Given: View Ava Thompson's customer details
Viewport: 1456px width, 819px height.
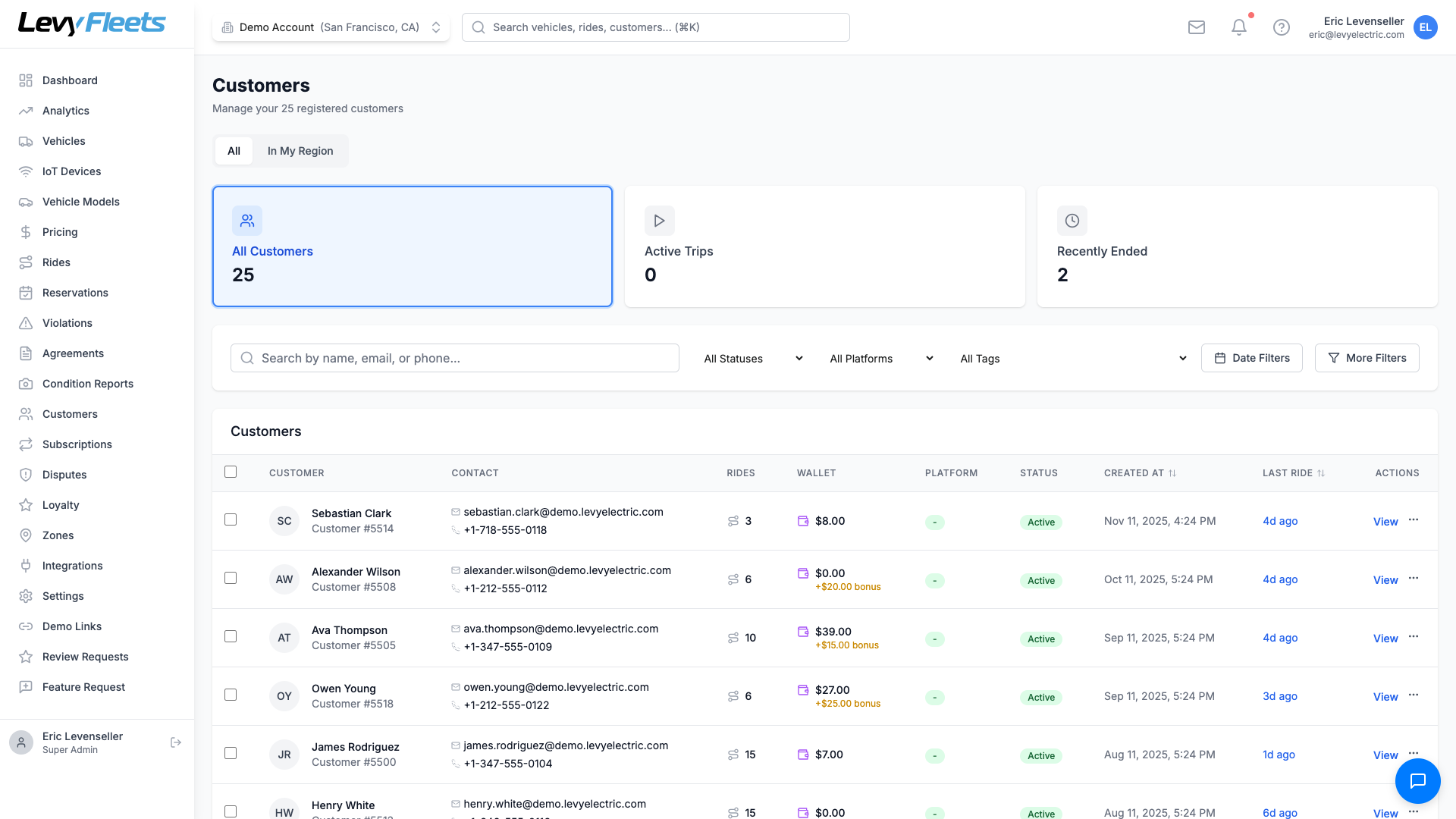Looking at the screenshot, I should [1385, 639].
